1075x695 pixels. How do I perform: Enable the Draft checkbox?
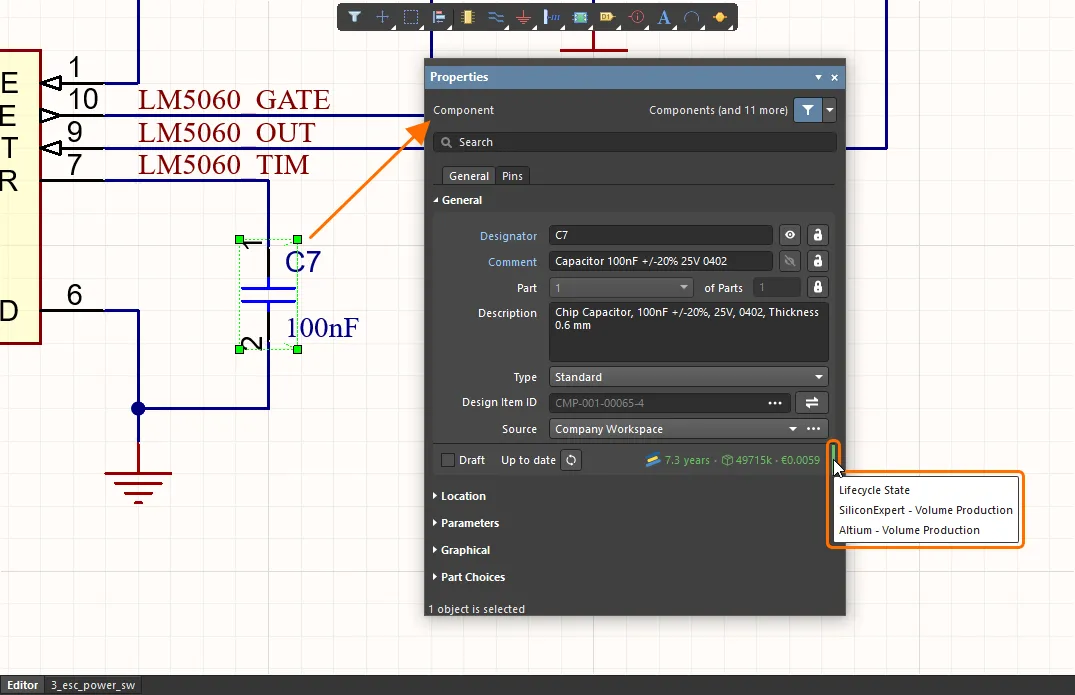click(448, 460)
